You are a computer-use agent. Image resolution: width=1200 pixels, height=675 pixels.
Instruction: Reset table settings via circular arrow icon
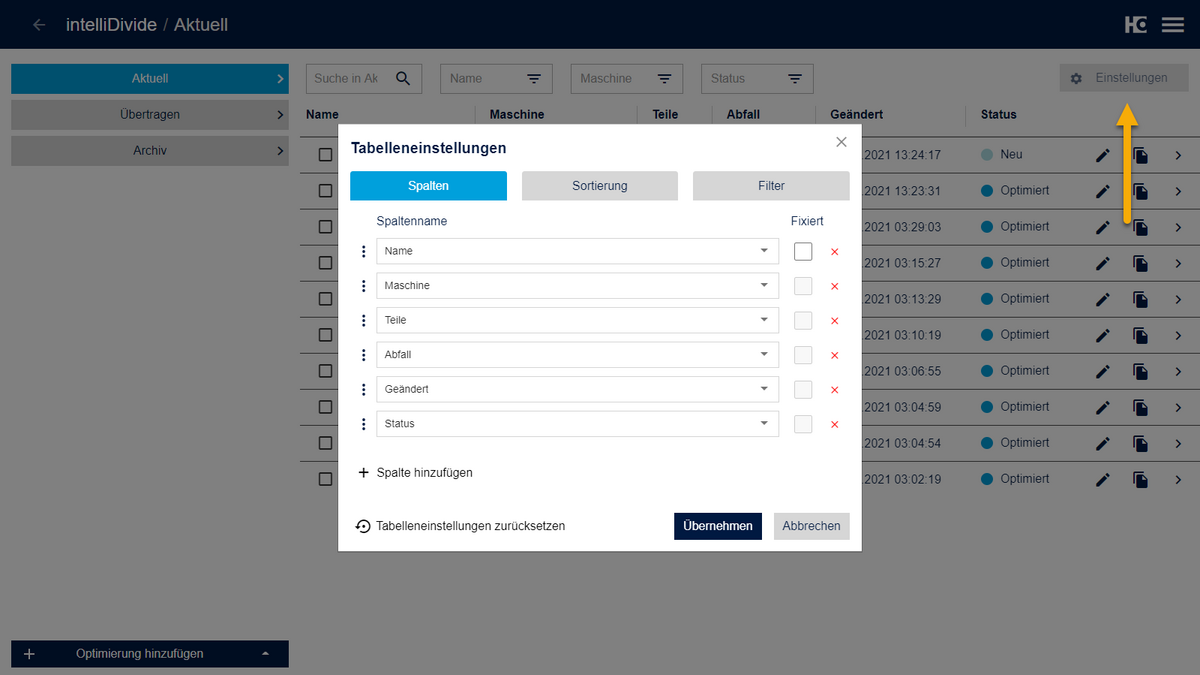click(x=362, y=525)
